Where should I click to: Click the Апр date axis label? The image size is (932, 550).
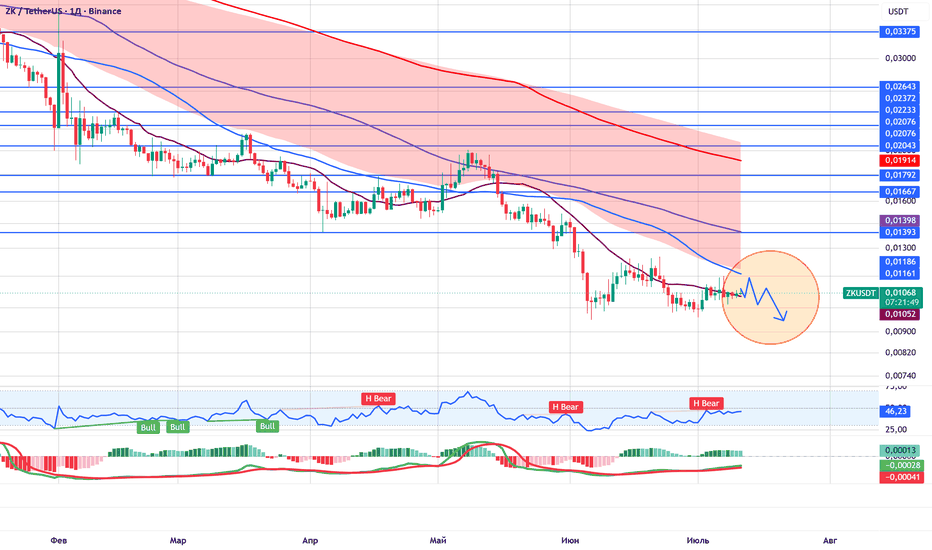coord(310,540)
